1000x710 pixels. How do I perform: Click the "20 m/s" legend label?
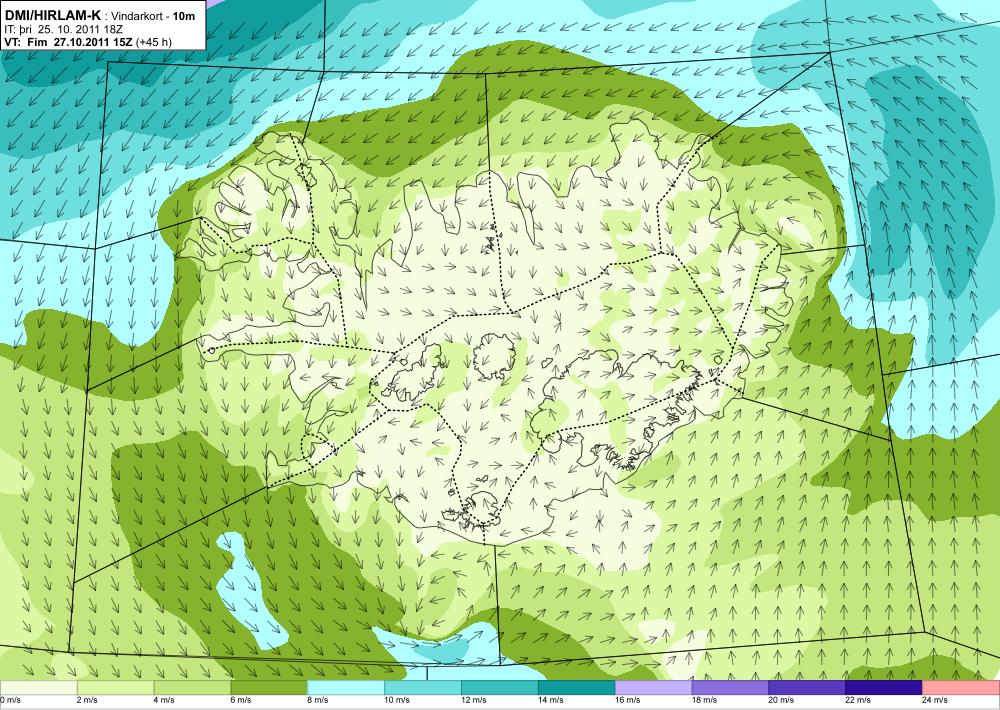point(781,700)
